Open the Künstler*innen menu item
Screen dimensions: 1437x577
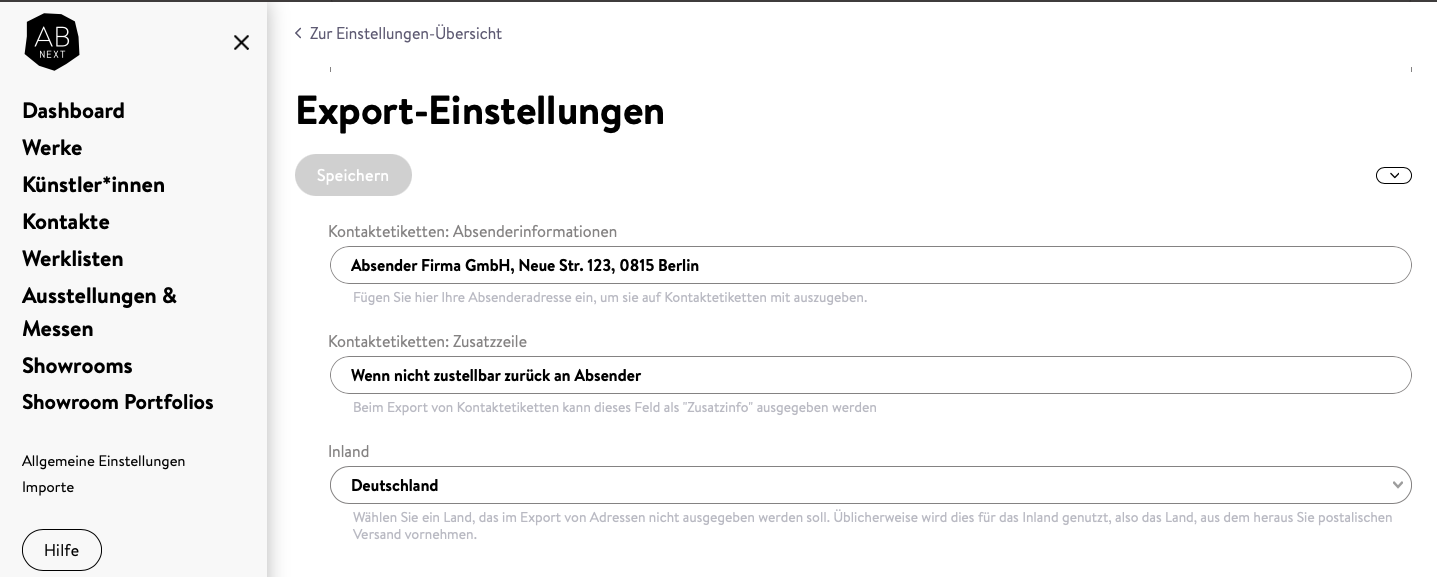click(x=93, y=185)
